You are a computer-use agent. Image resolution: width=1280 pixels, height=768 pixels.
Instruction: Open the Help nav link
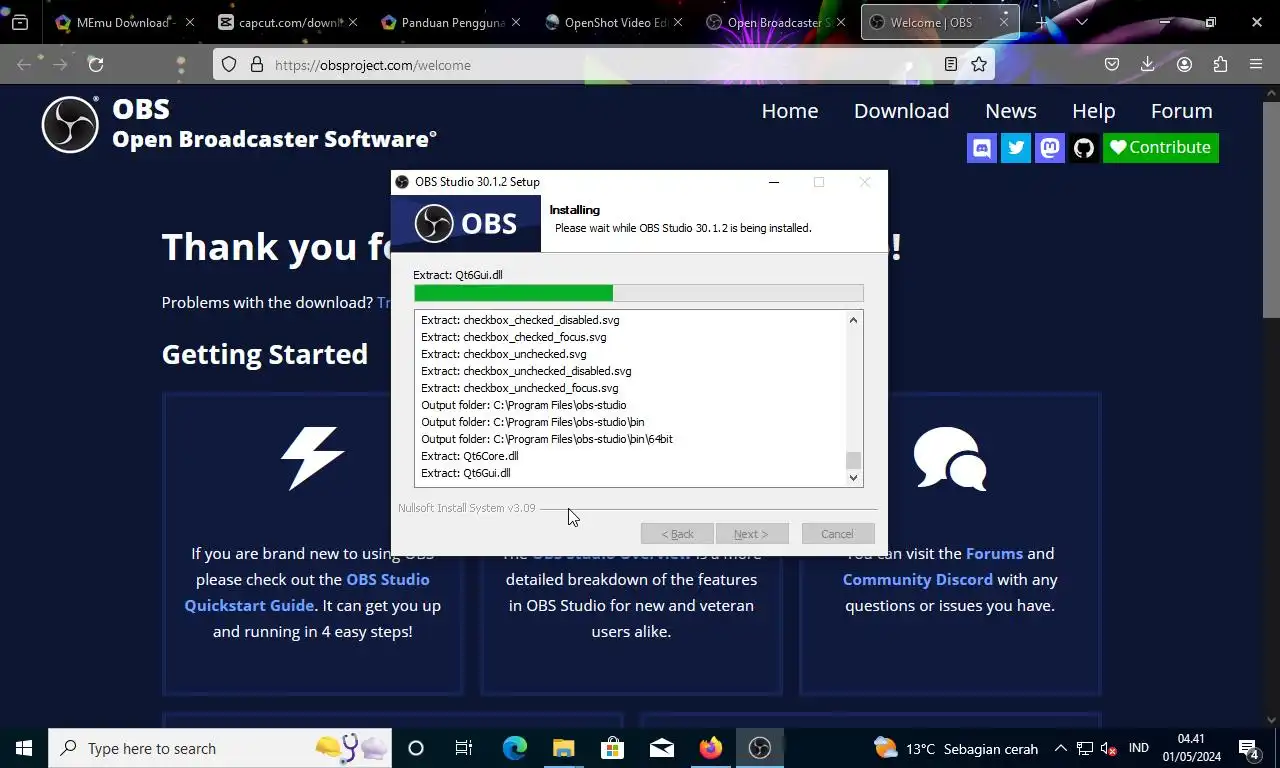(1093, 111)
